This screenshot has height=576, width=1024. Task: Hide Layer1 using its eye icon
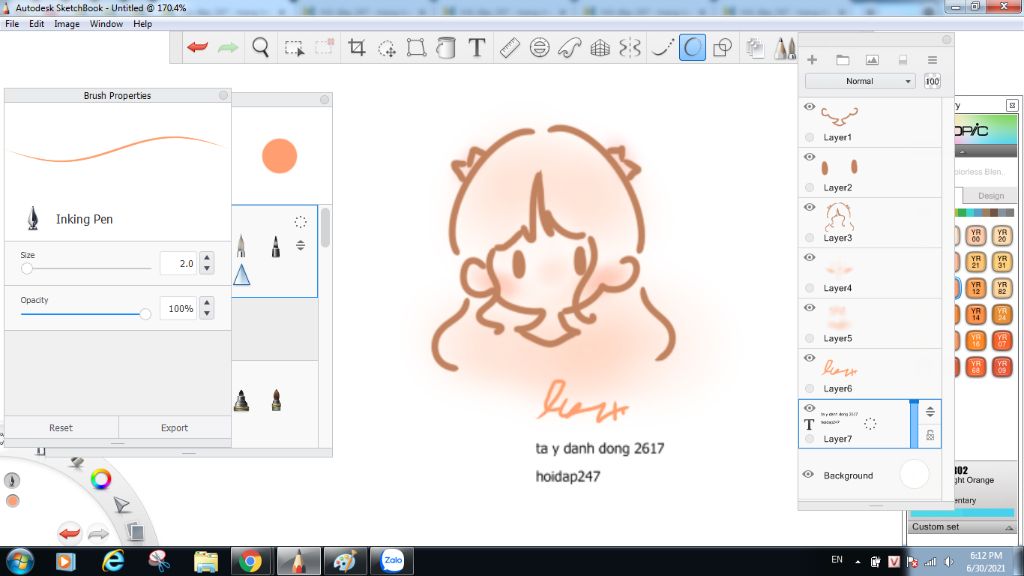(809, 106)
